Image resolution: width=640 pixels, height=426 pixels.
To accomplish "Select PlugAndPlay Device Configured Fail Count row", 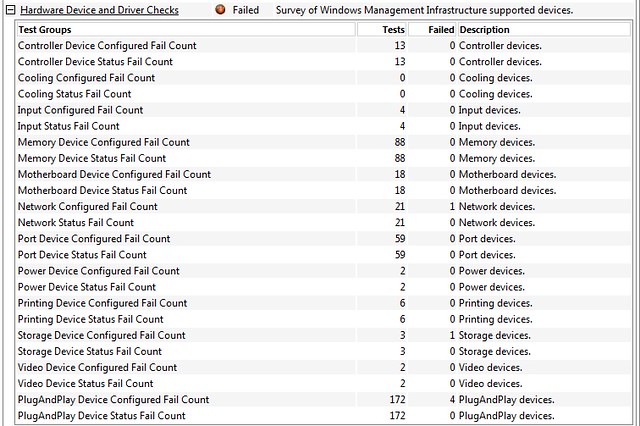I will [x=324, y=399].
